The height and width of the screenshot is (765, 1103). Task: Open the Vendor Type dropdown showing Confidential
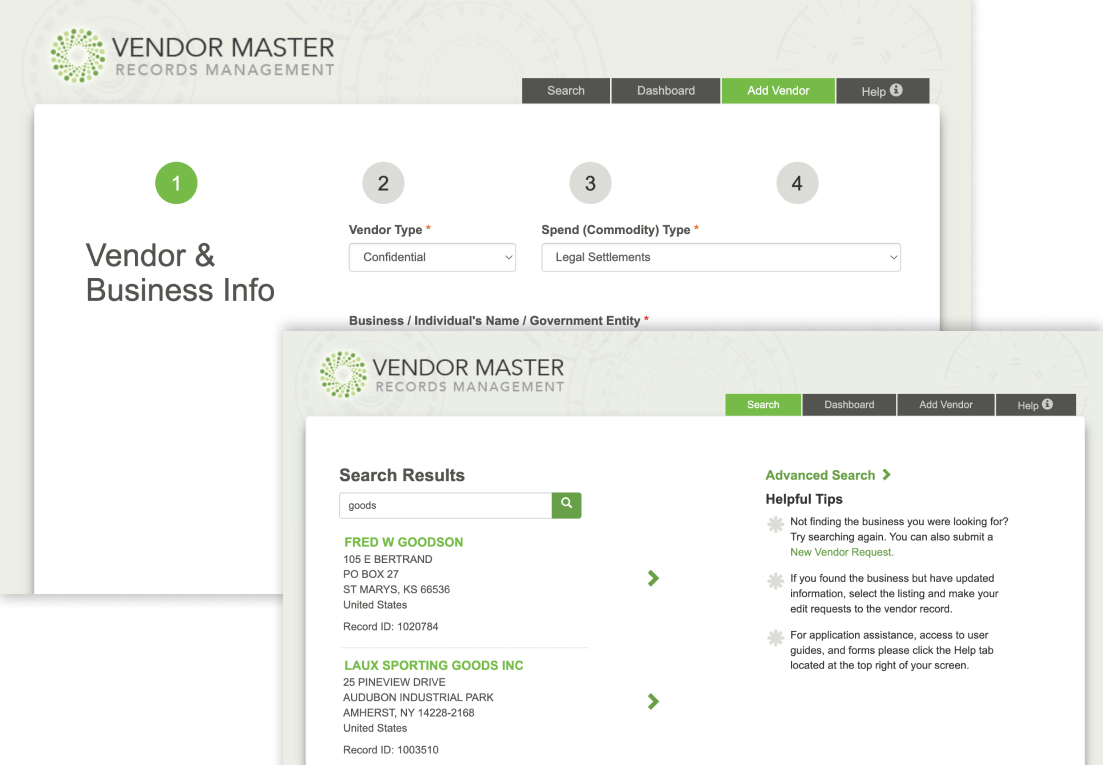point(432,257)
